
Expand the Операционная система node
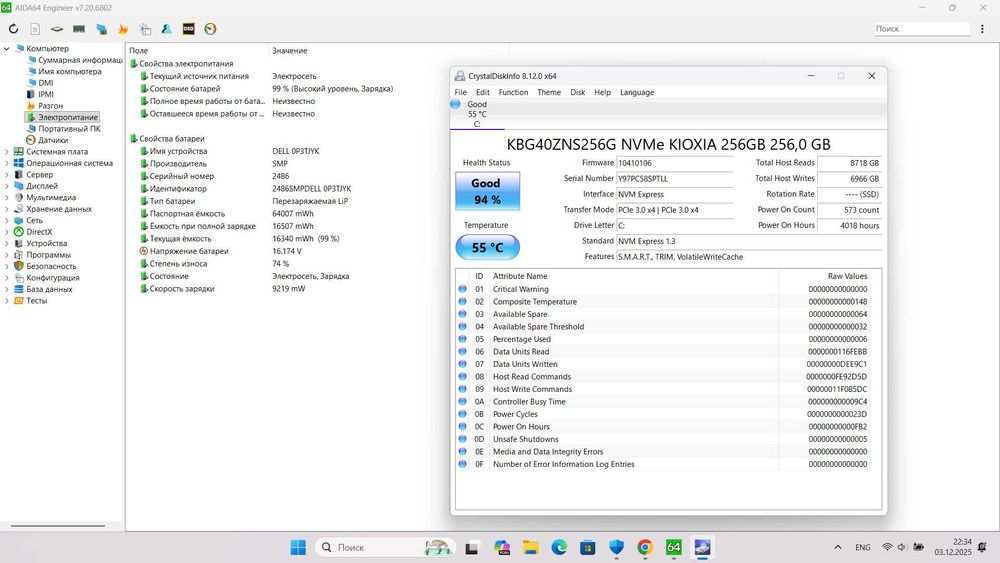(7, 163)
